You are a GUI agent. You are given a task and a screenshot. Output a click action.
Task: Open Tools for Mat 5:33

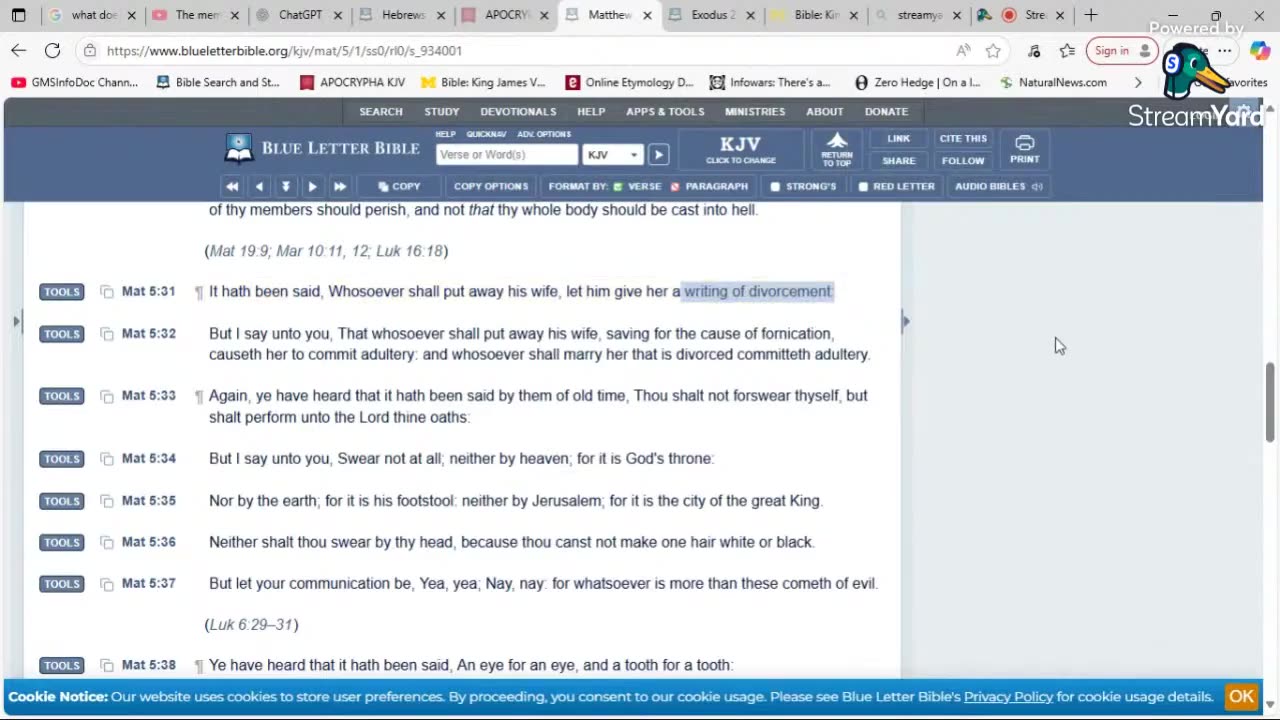pos(61,396)
